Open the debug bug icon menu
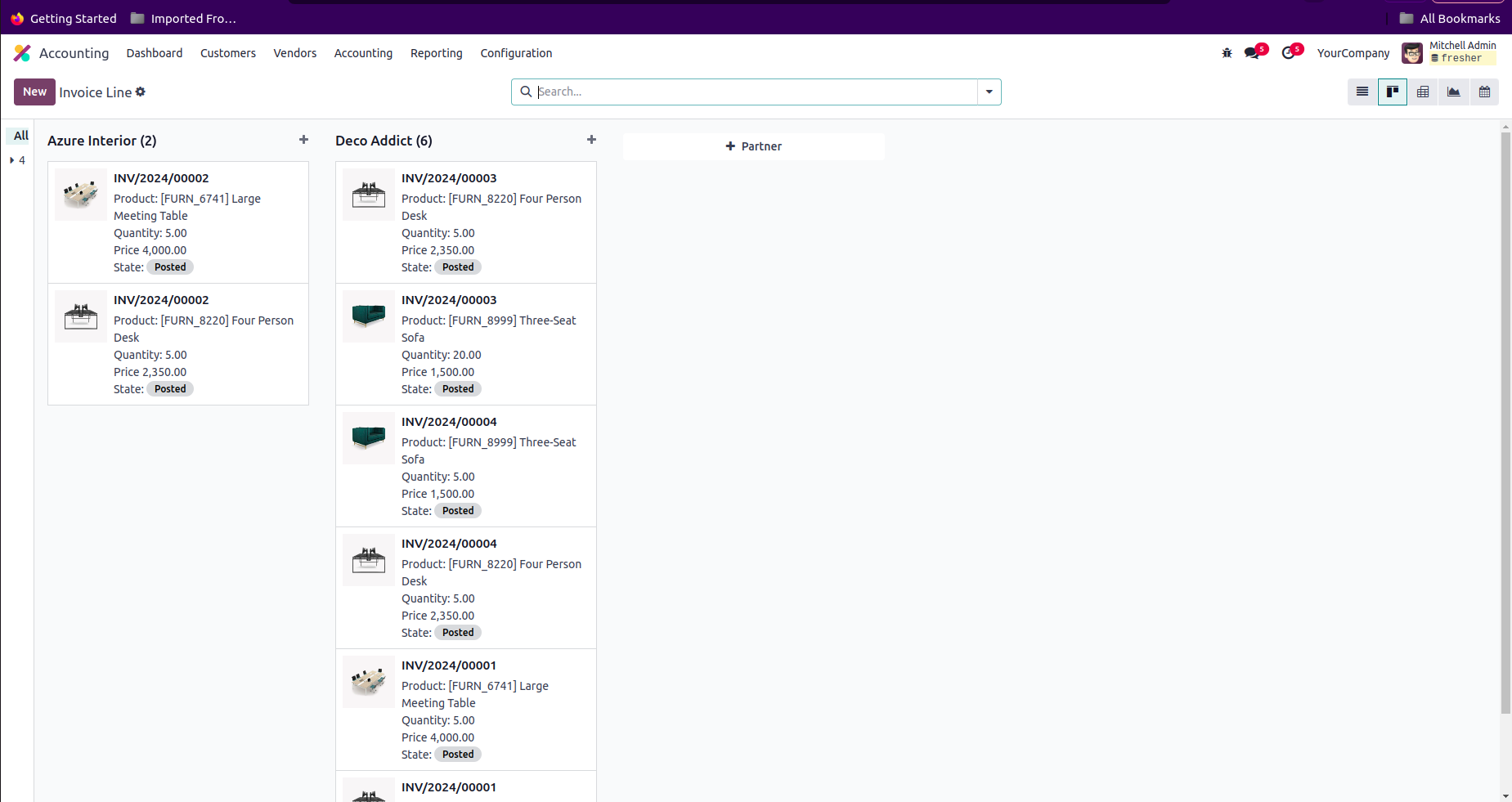The image size is (1512, 802). point(1227,53)
